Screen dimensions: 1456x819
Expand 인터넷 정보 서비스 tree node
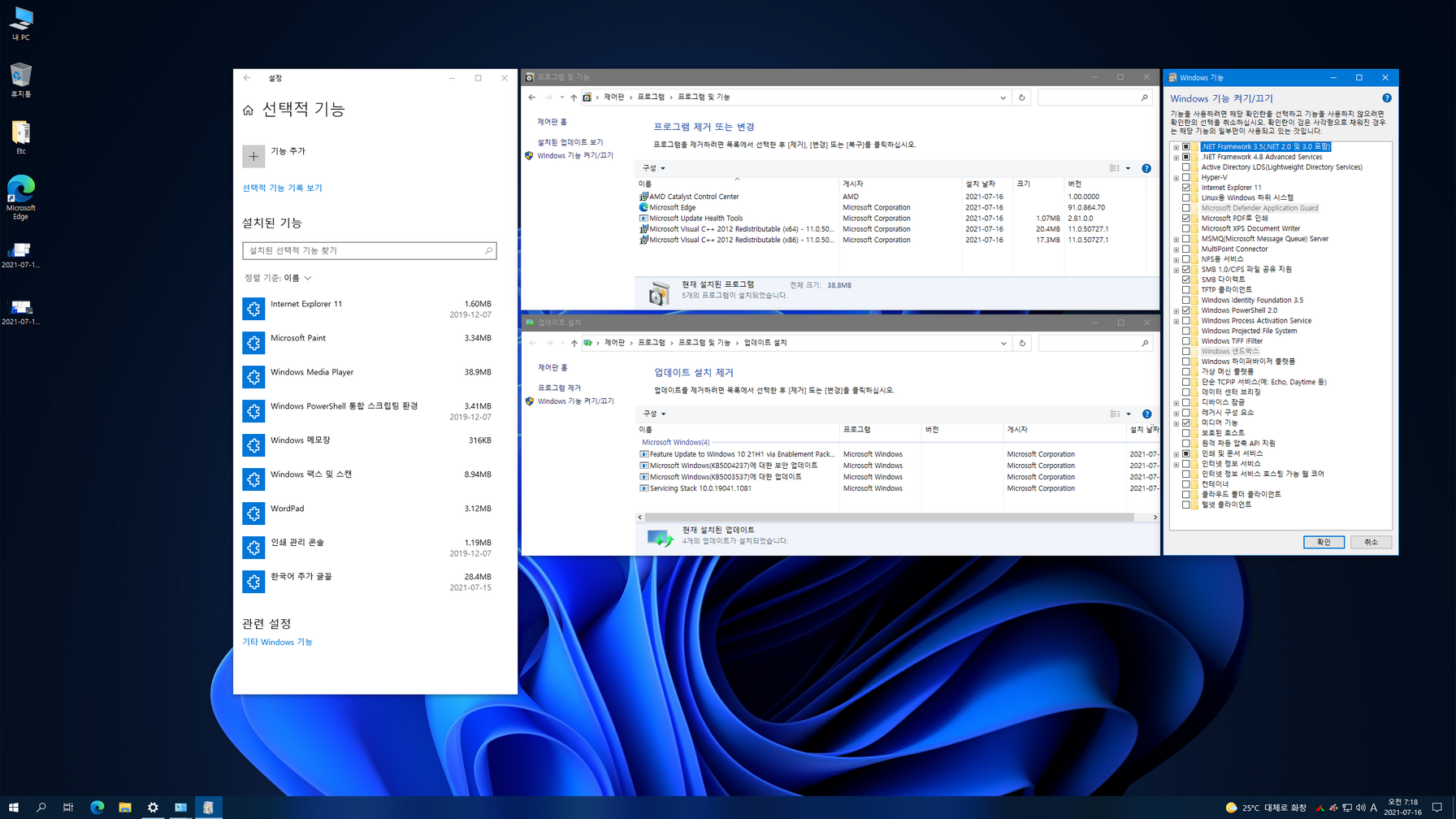click(x=1176, y=464)
